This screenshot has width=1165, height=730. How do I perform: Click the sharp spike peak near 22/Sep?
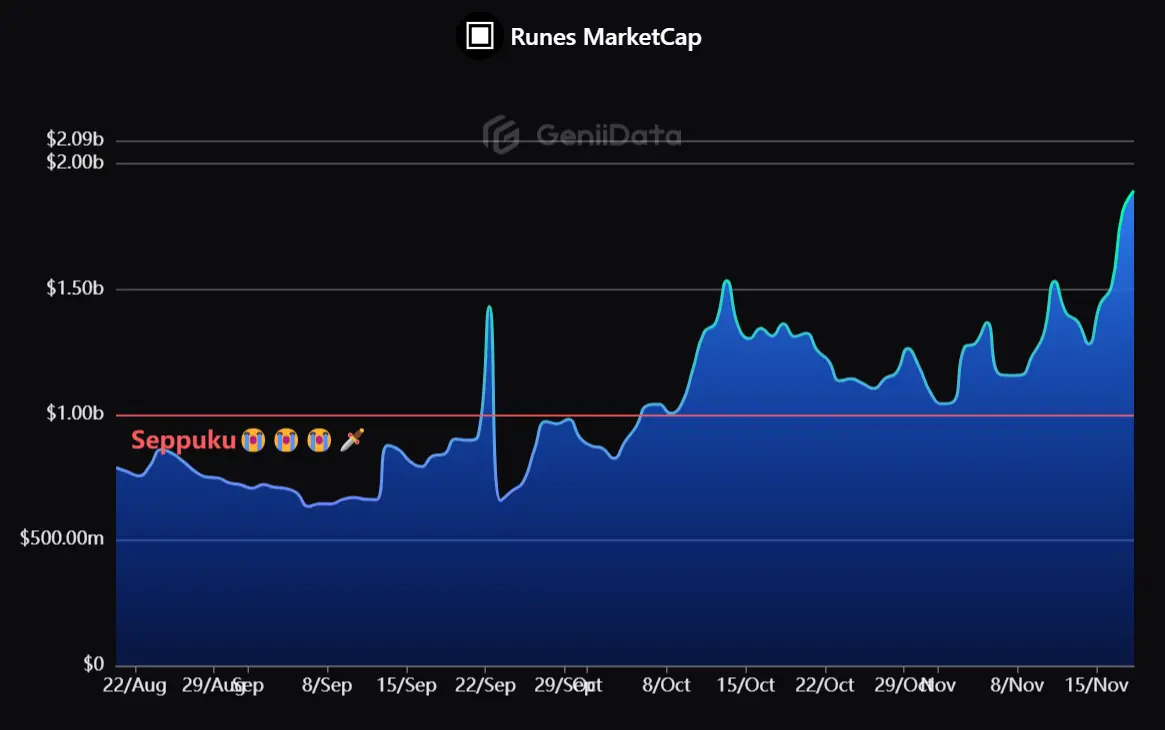tap(489, 307)
